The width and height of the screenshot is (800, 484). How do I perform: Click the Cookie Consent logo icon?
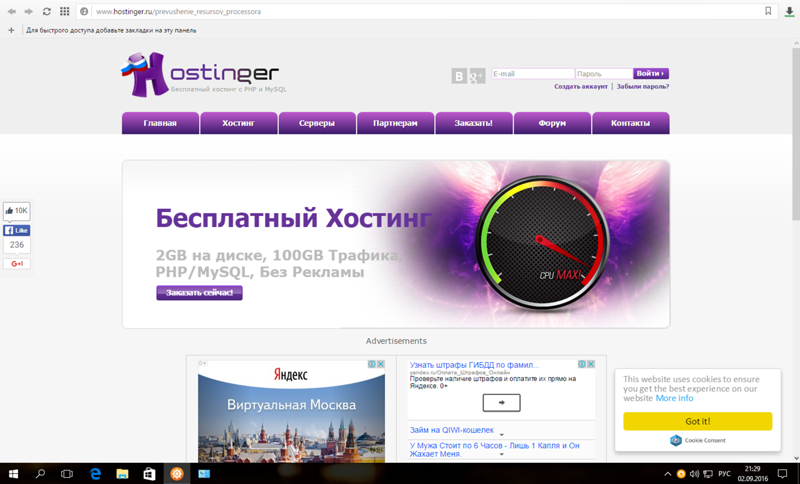[x=676, y=440]
